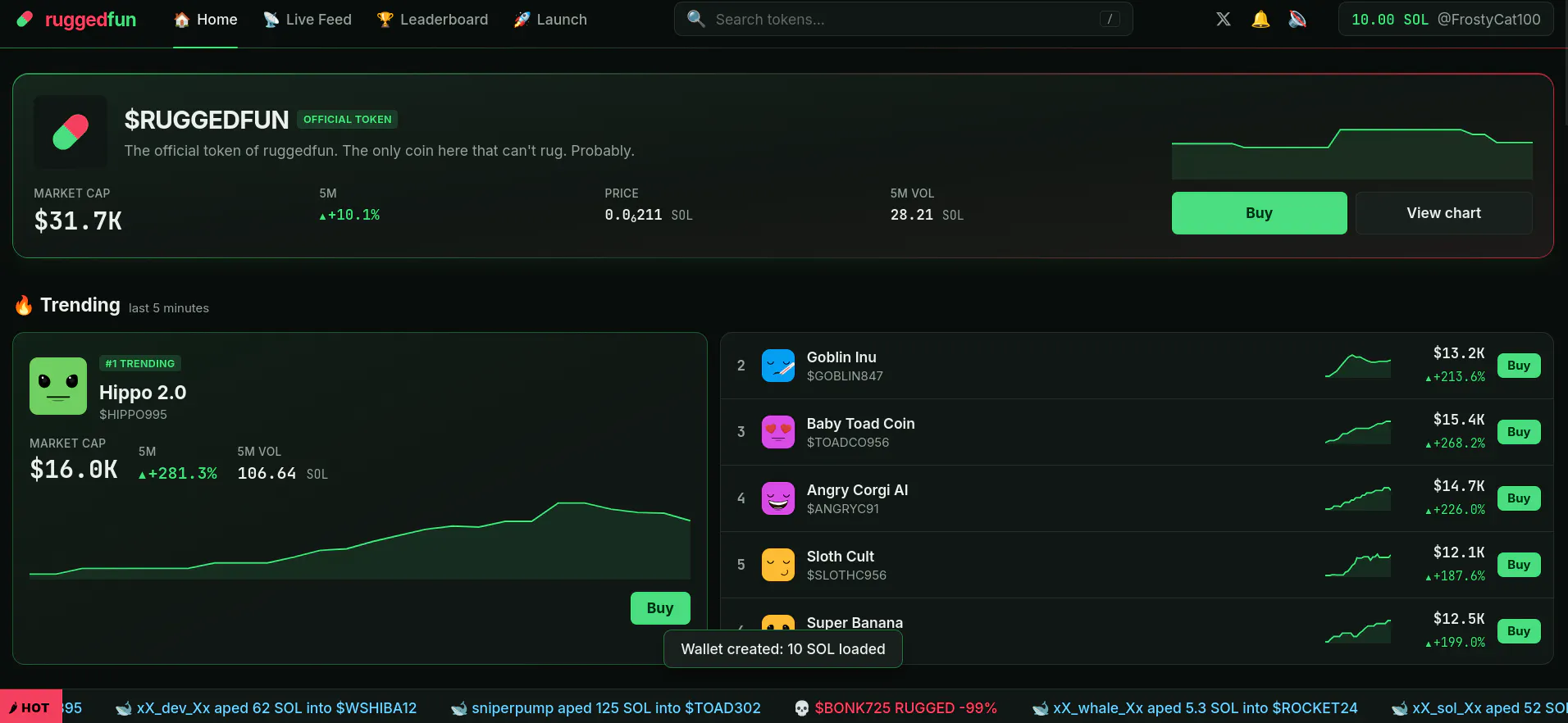Click ticker item 'xX_whale_Xx aped 5.3 SOL into $ROCKET24'
The height and width of the screenshot is (723, 1568).
point(1195,708)
